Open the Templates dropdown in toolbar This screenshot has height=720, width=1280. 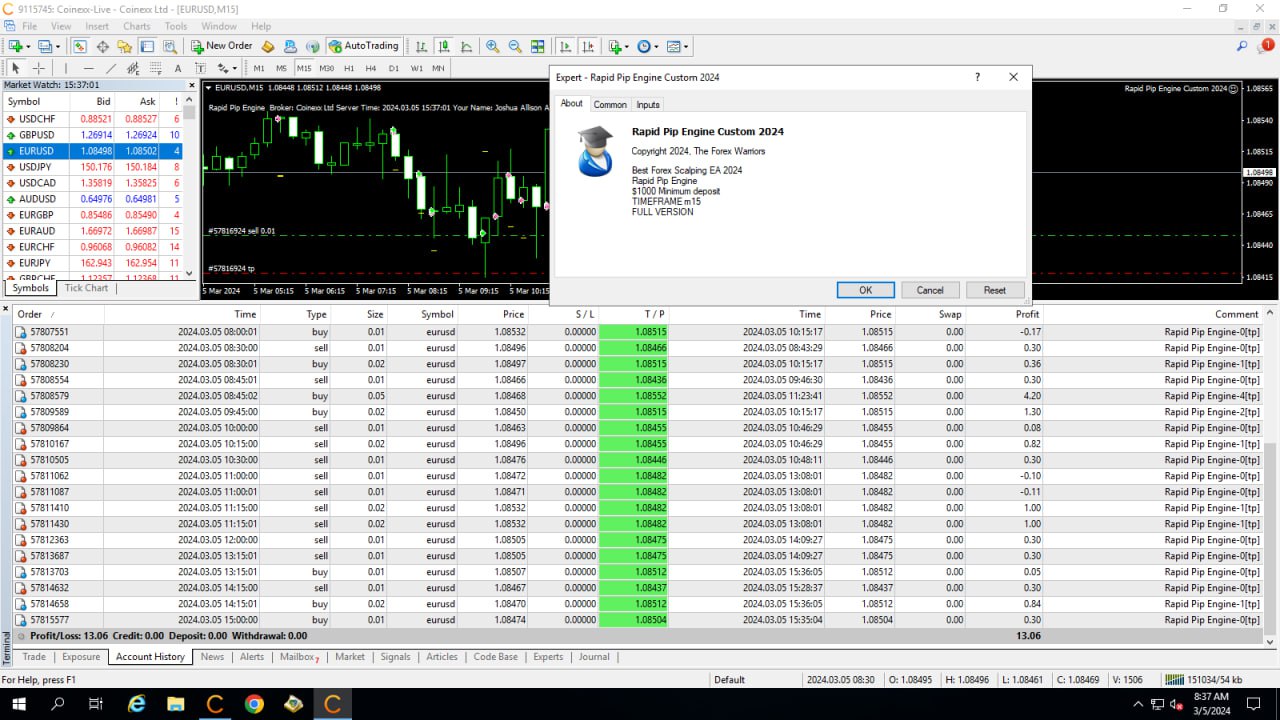pos(678,46)
